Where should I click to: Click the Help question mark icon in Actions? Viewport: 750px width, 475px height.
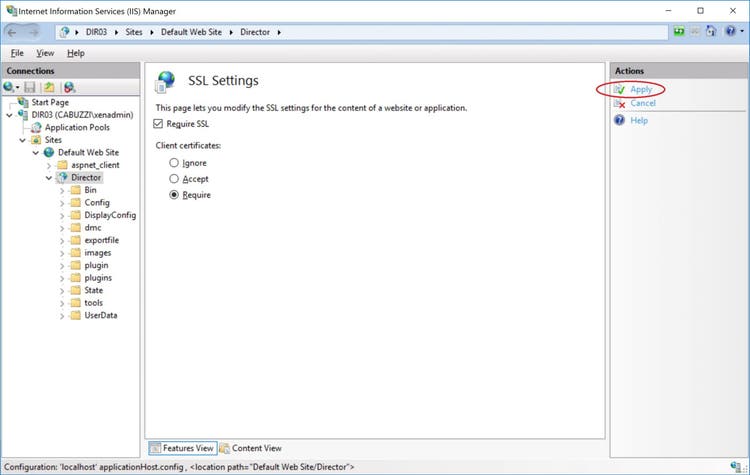point(620,120)
